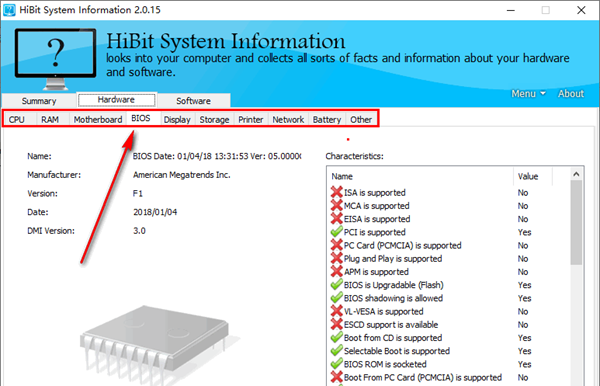600x386 pixels.
Task: Switch to the Storage sub-tab
Action: coord(214,119)
